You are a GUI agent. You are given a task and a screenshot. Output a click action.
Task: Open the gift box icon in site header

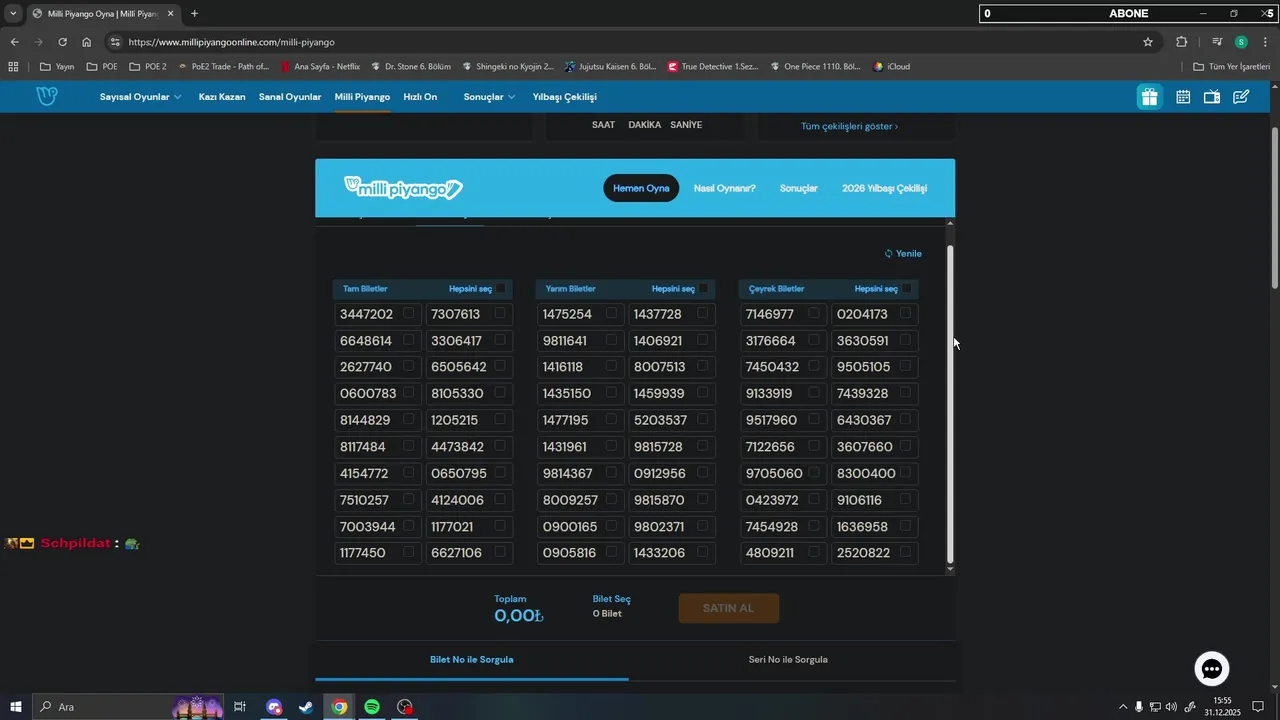click(1149, 97)
